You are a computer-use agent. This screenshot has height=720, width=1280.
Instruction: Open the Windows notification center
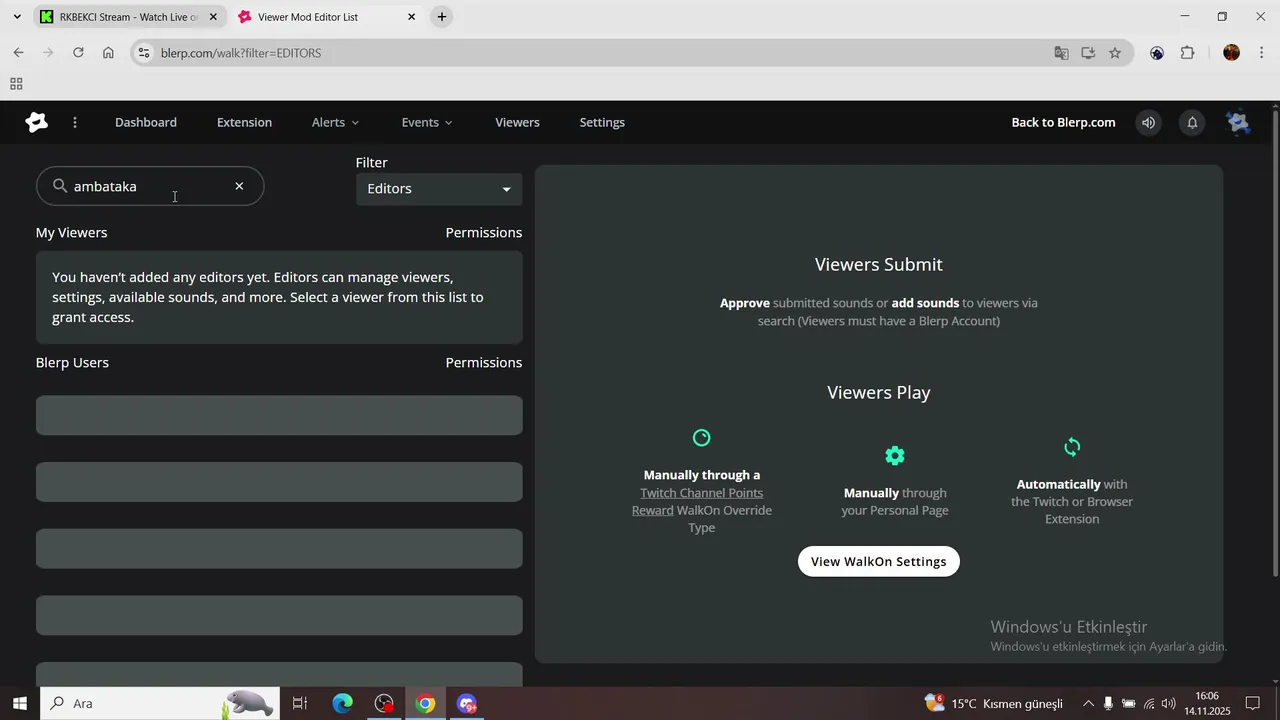(1252, 704)
